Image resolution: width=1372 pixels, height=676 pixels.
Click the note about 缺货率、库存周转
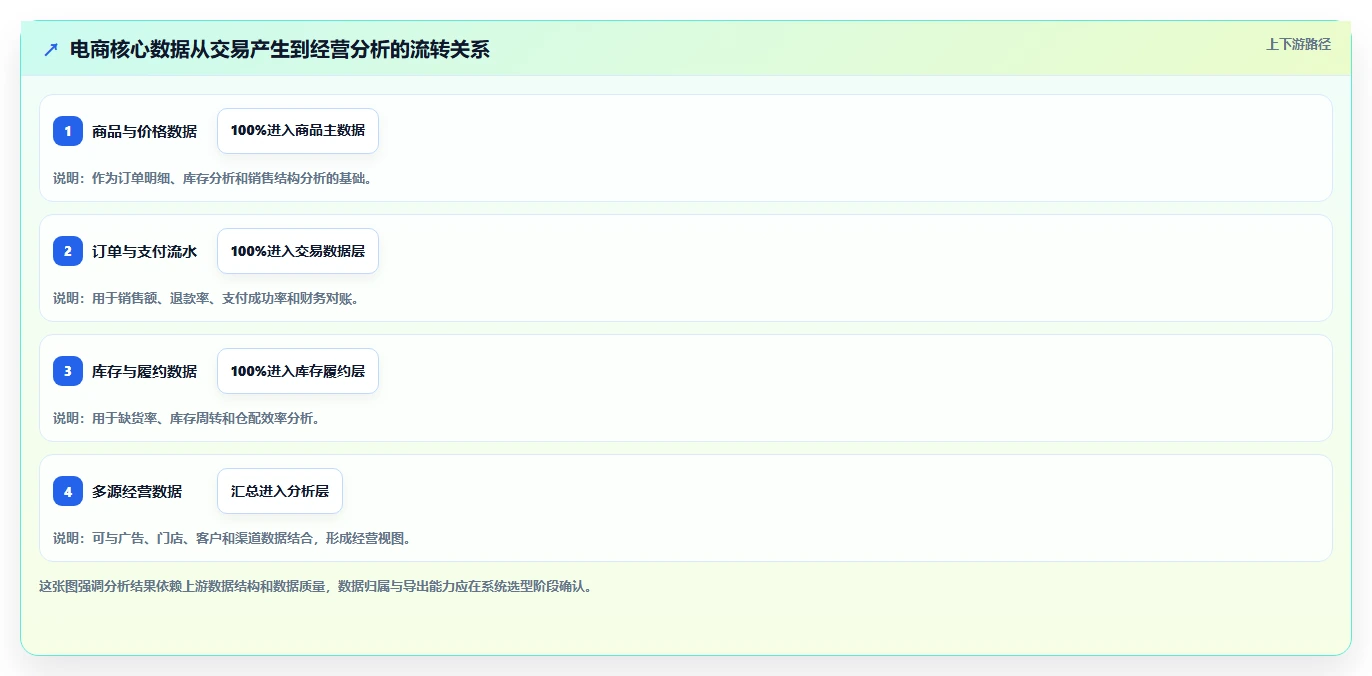pos(187,418)
